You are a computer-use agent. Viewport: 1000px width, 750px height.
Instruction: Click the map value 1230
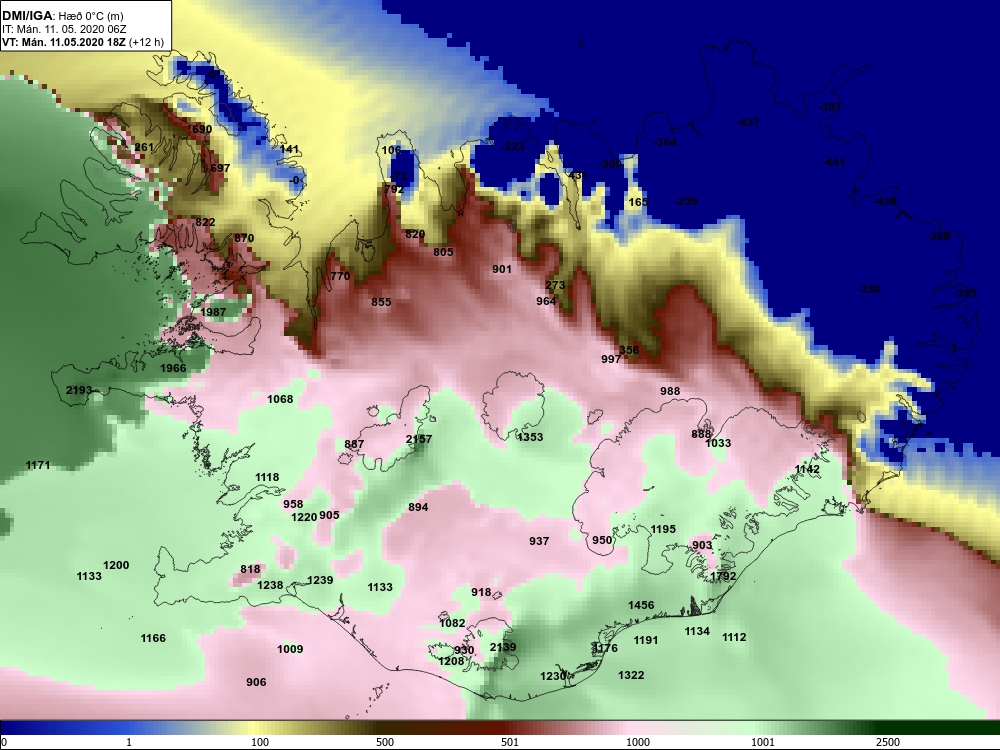554,676
